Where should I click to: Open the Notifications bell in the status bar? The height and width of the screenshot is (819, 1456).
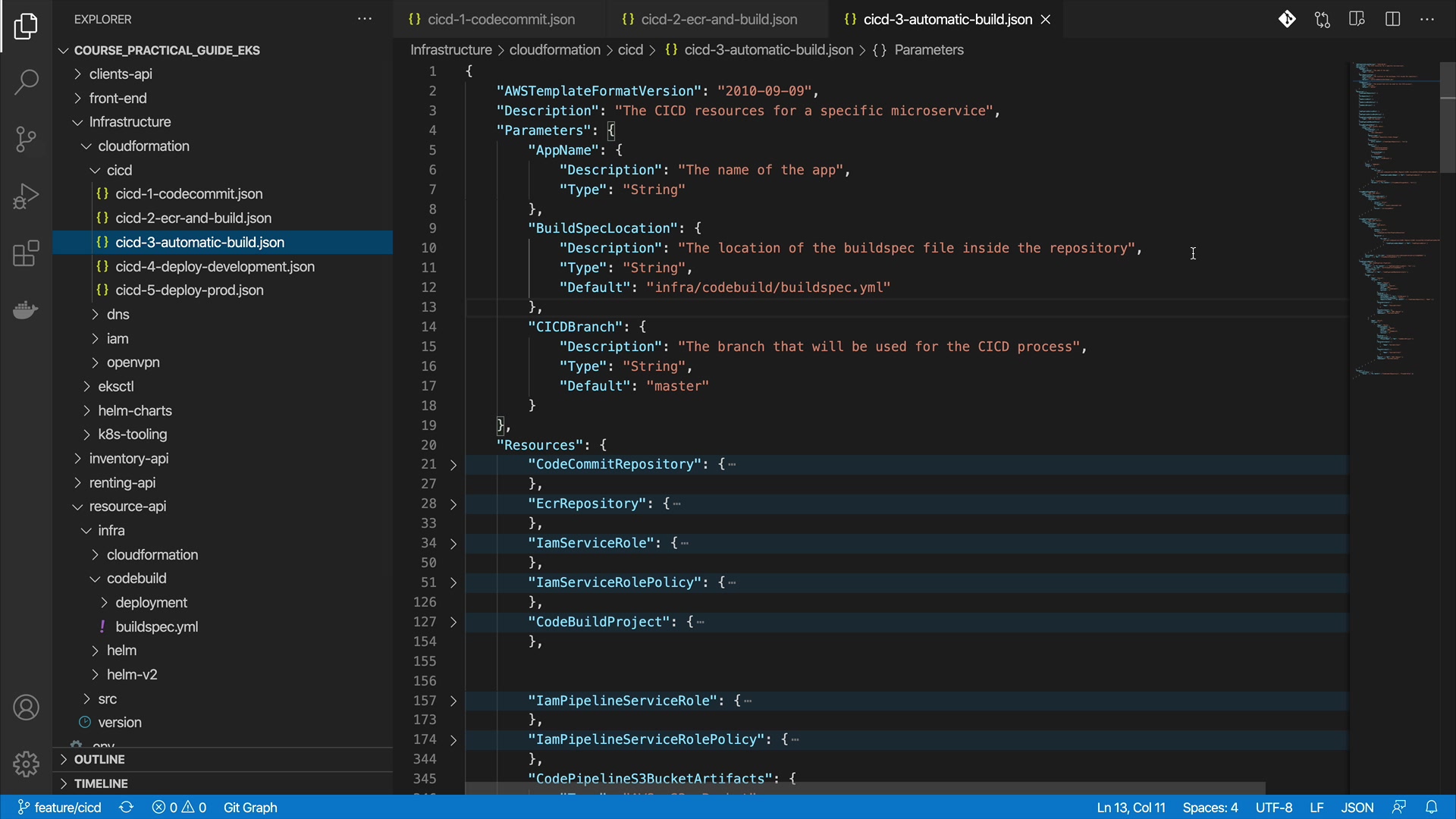[1431, 808]
